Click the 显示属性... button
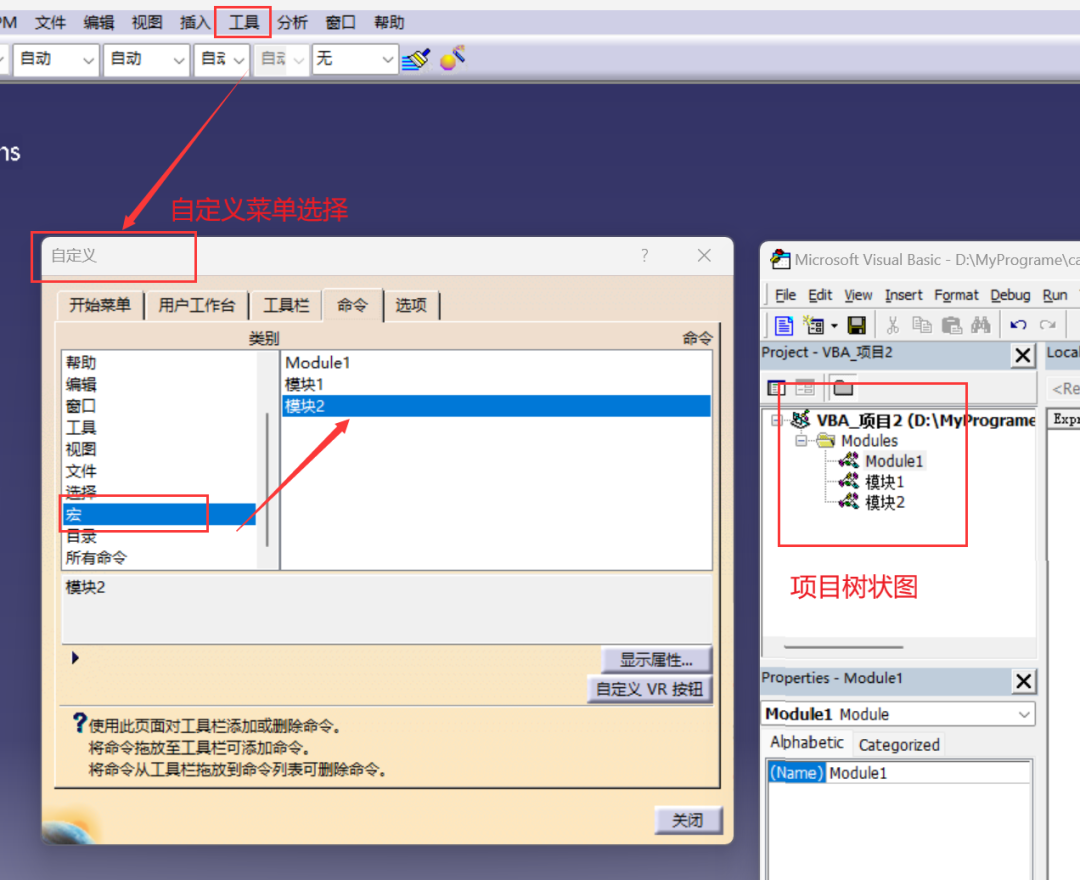 click(x=656, y=660)
